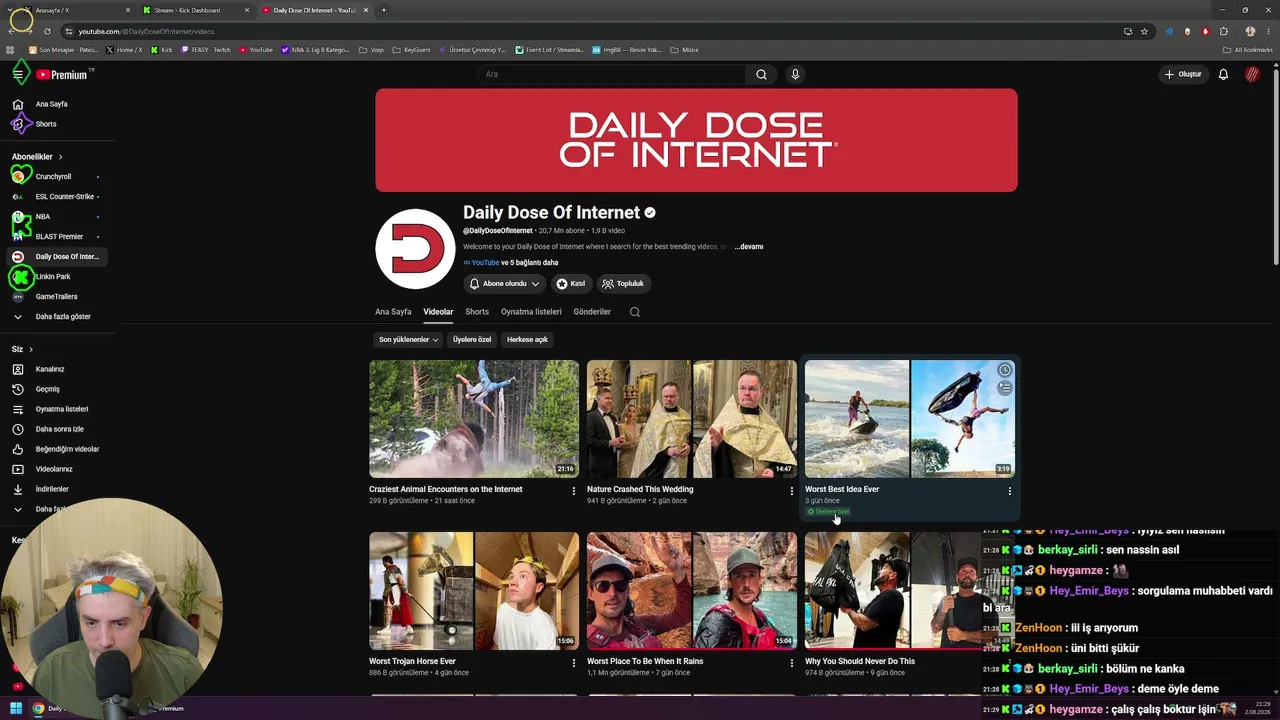Go back with the browser back arrow
The height and width of the screenshot is (720, 1280).
click(x=12, y=31)
